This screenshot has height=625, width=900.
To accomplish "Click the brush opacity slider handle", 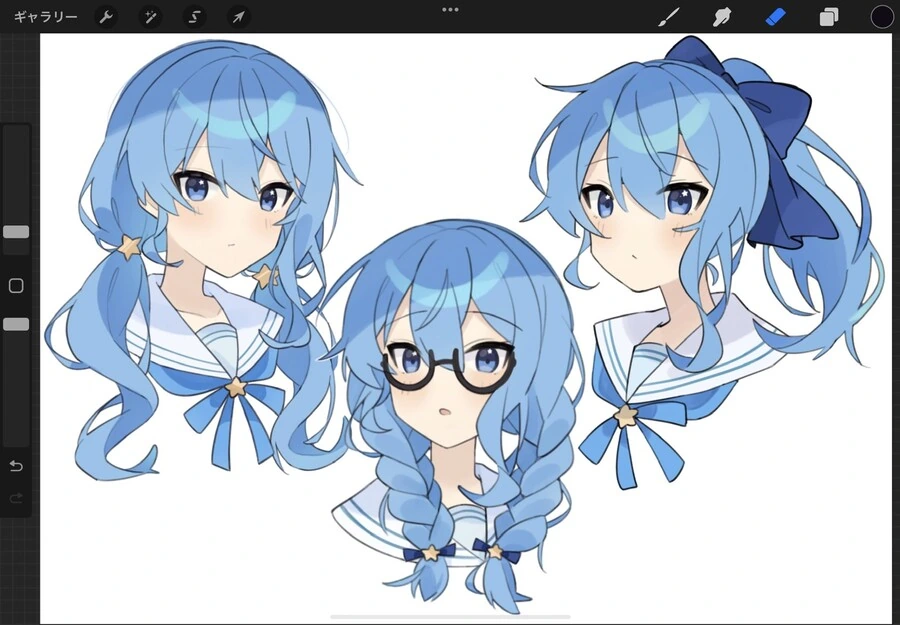I will click(16, 325).
